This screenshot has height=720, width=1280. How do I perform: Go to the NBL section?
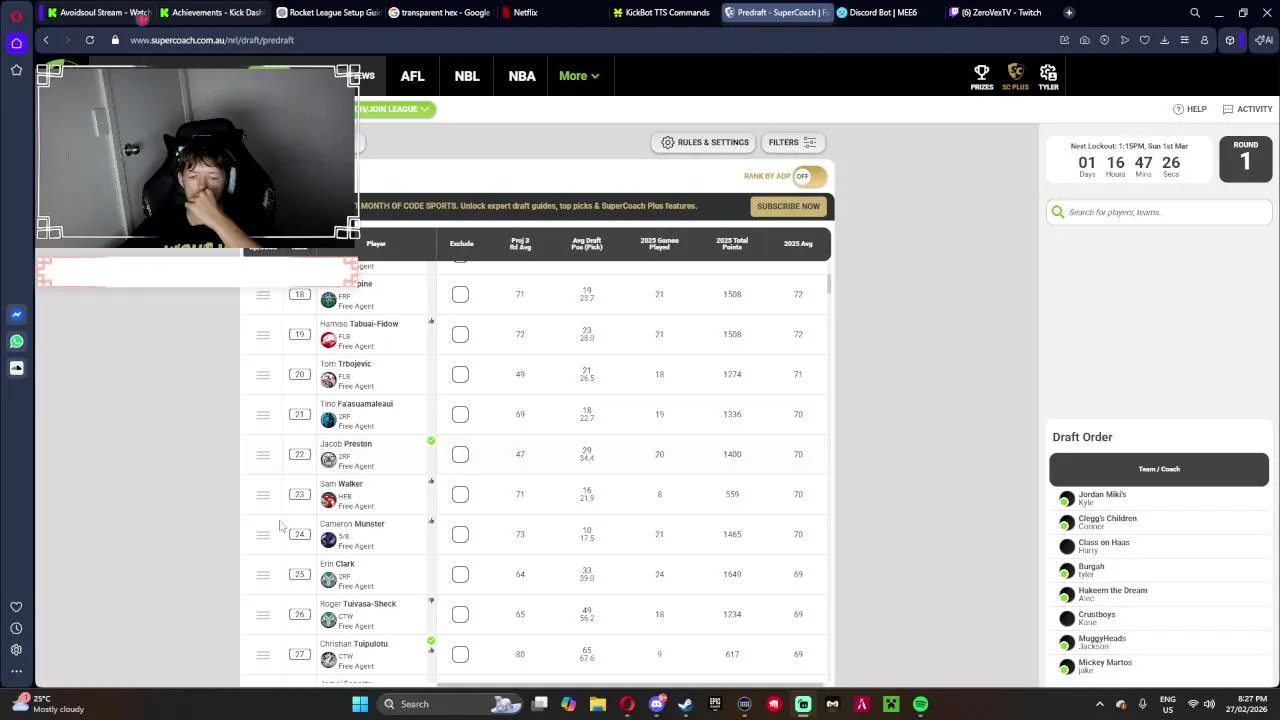467,76
